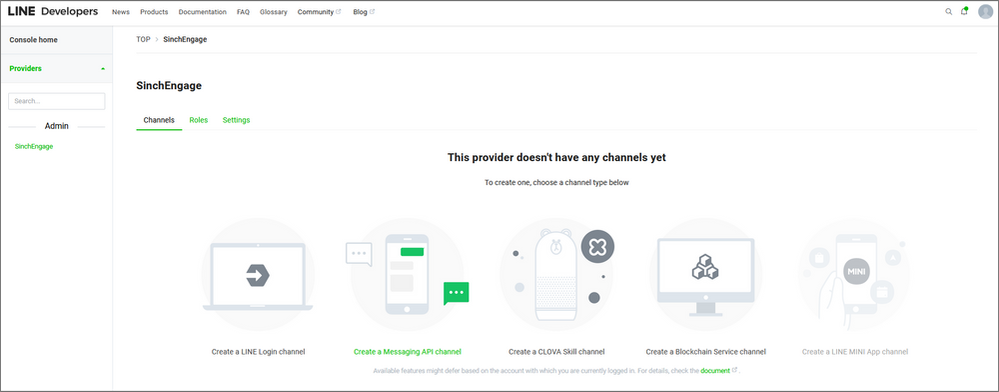
Task: Select the CLOVA Skill speaker illustration
Action: click(557, 275)
